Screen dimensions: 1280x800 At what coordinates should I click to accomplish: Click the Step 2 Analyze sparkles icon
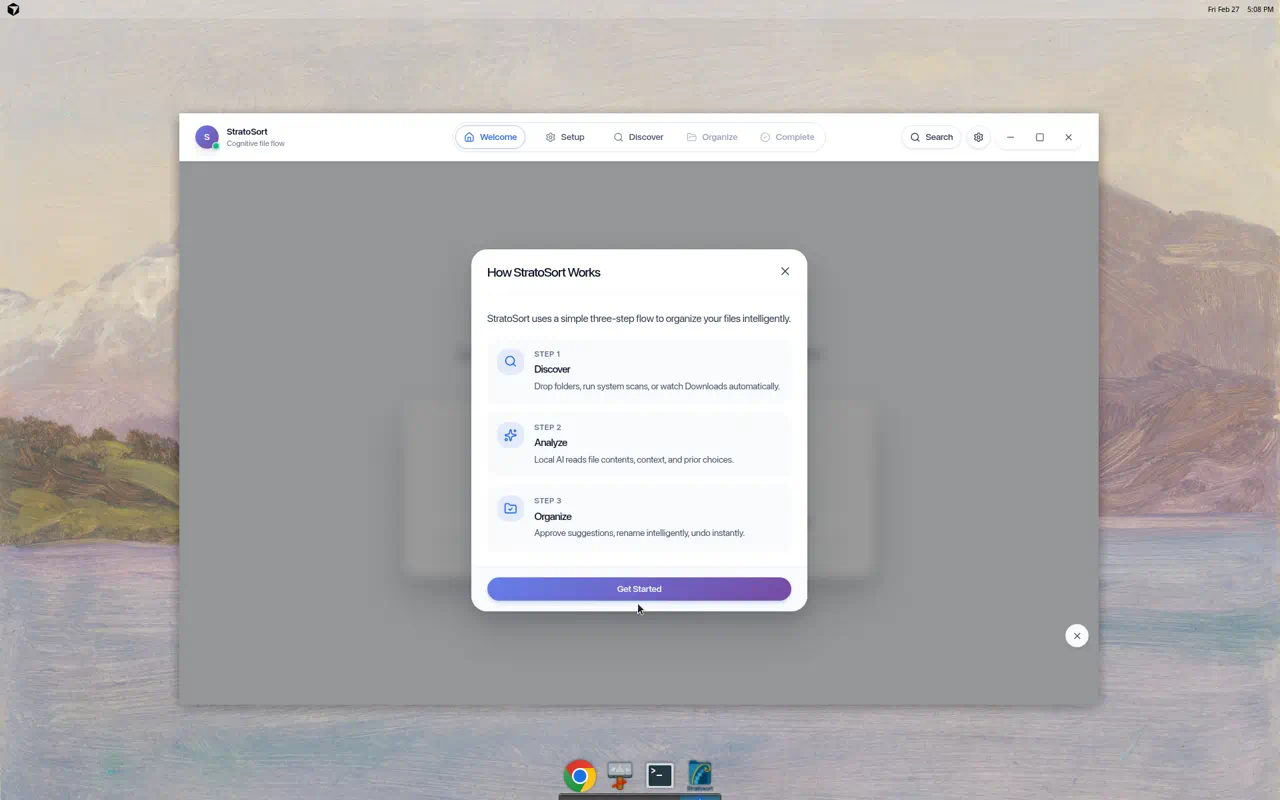pyautogui.click(x=510, y=435)
